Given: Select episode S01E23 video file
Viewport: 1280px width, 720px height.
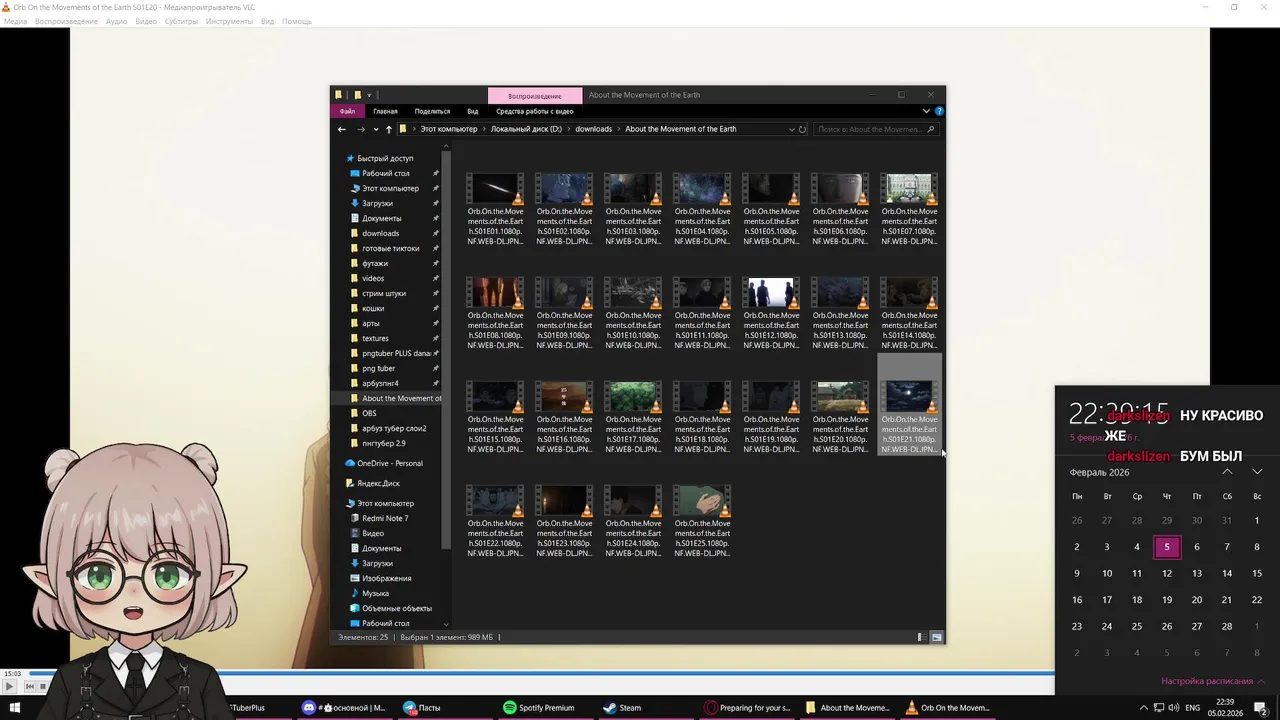Looking at the screenshot, I should 564,521.
